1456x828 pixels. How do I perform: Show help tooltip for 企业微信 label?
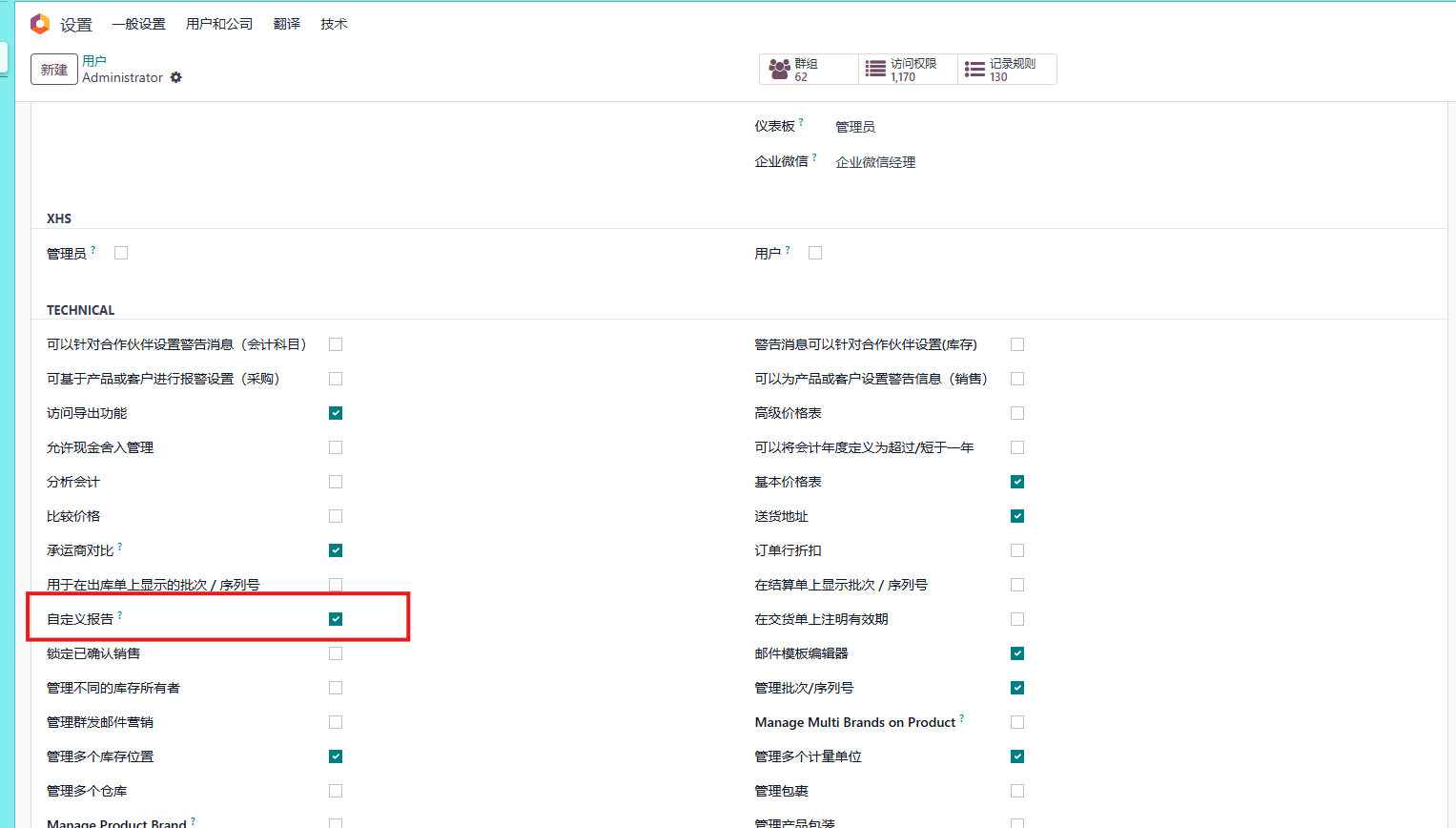[814, 157]
